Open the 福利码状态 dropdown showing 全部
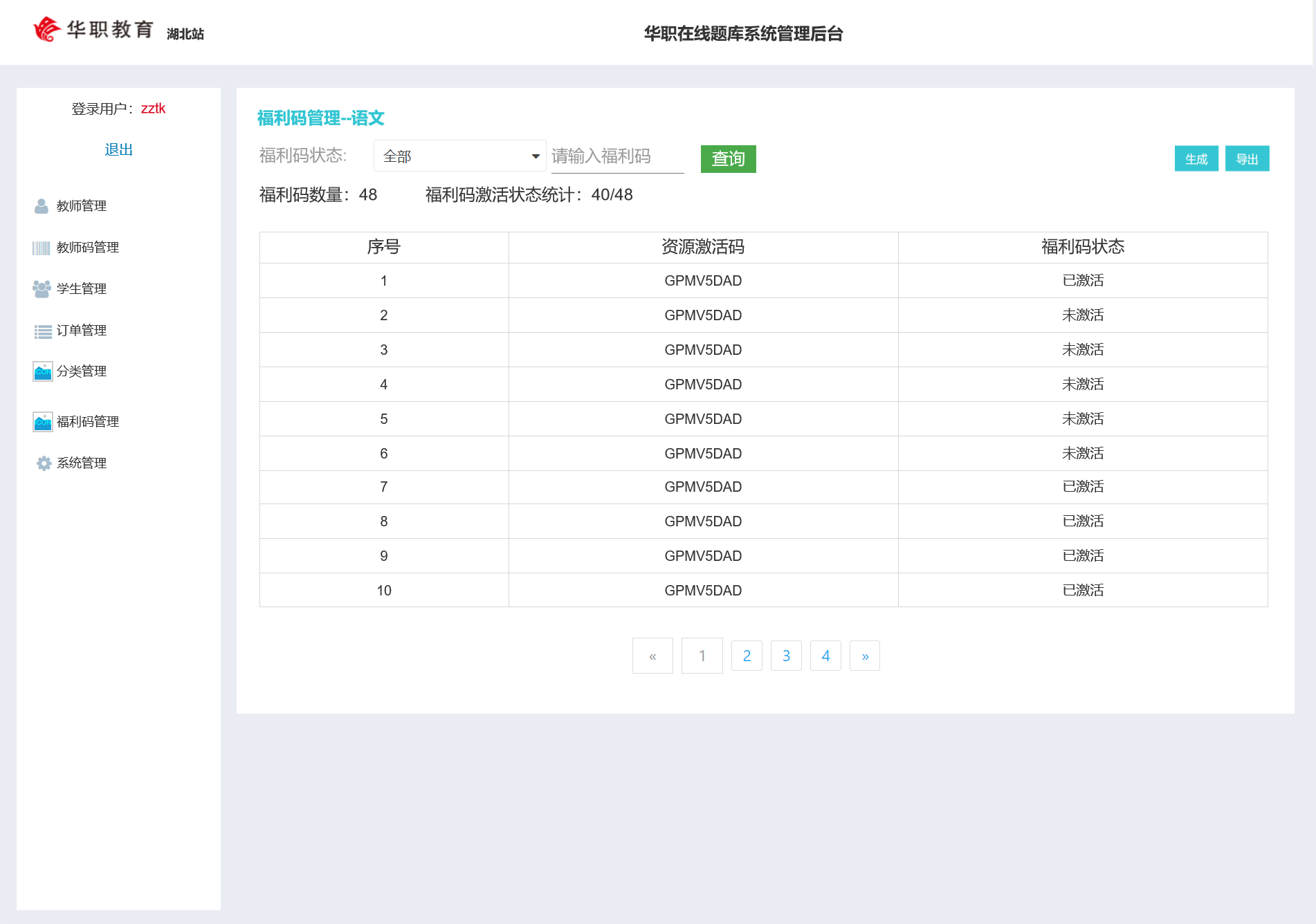 [459, 156]
